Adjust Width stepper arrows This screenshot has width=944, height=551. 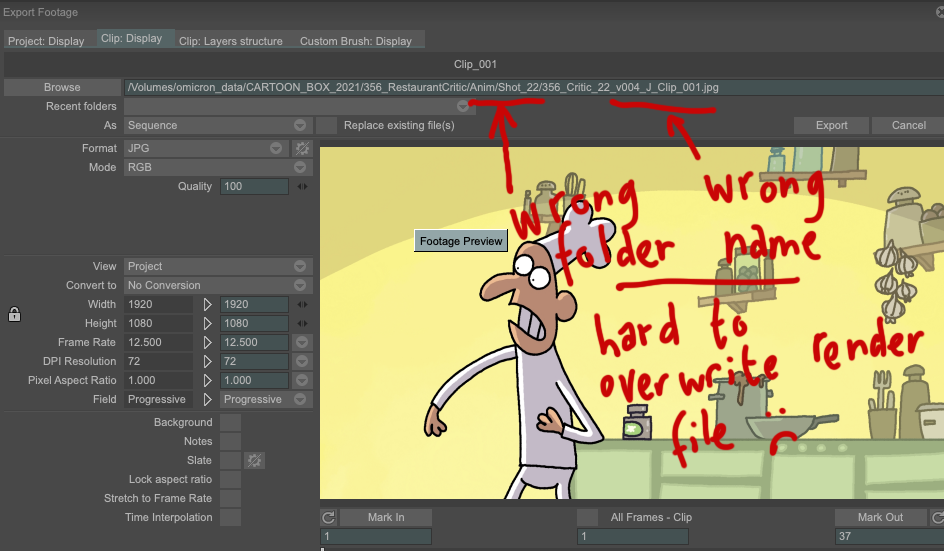(302, 305)
